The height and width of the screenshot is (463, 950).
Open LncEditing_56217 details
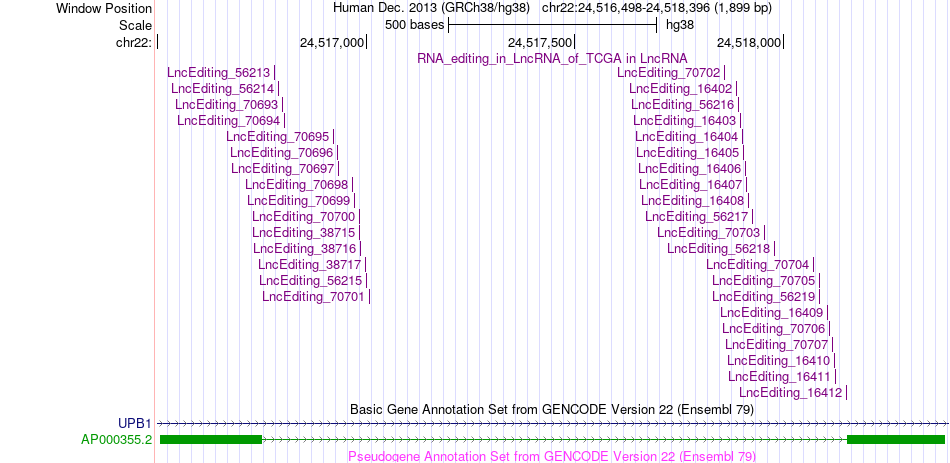(697, 216)
